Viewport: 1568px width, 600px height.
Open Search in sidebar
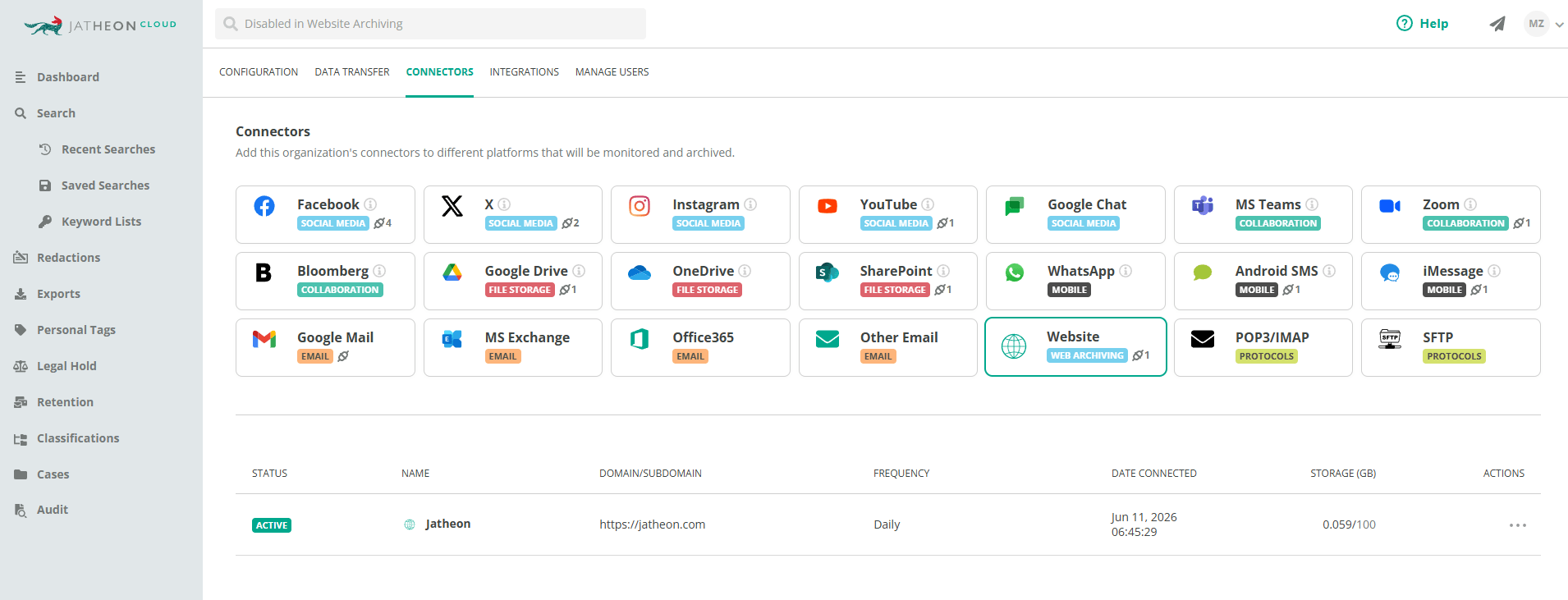pos(56,113)
